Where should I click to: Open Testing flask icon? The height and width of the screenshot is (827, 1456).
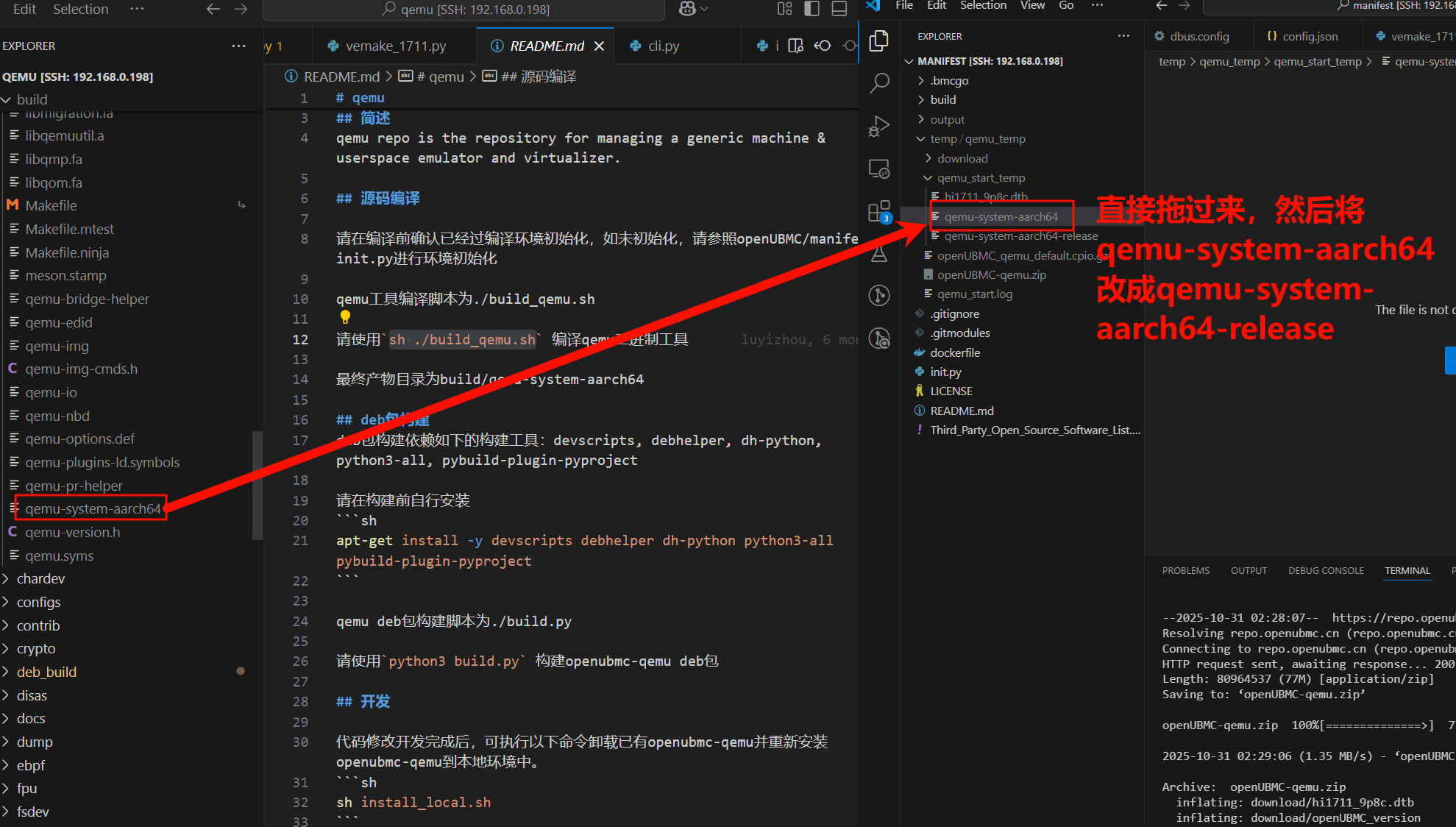[879, 255]
